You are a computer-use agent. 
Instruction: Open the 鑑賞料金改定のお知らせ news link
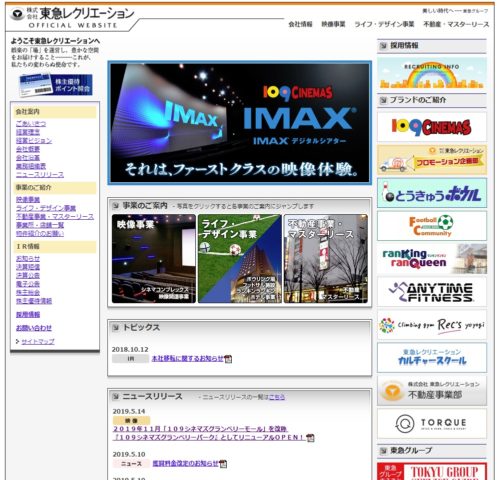(x=185, y=463)
